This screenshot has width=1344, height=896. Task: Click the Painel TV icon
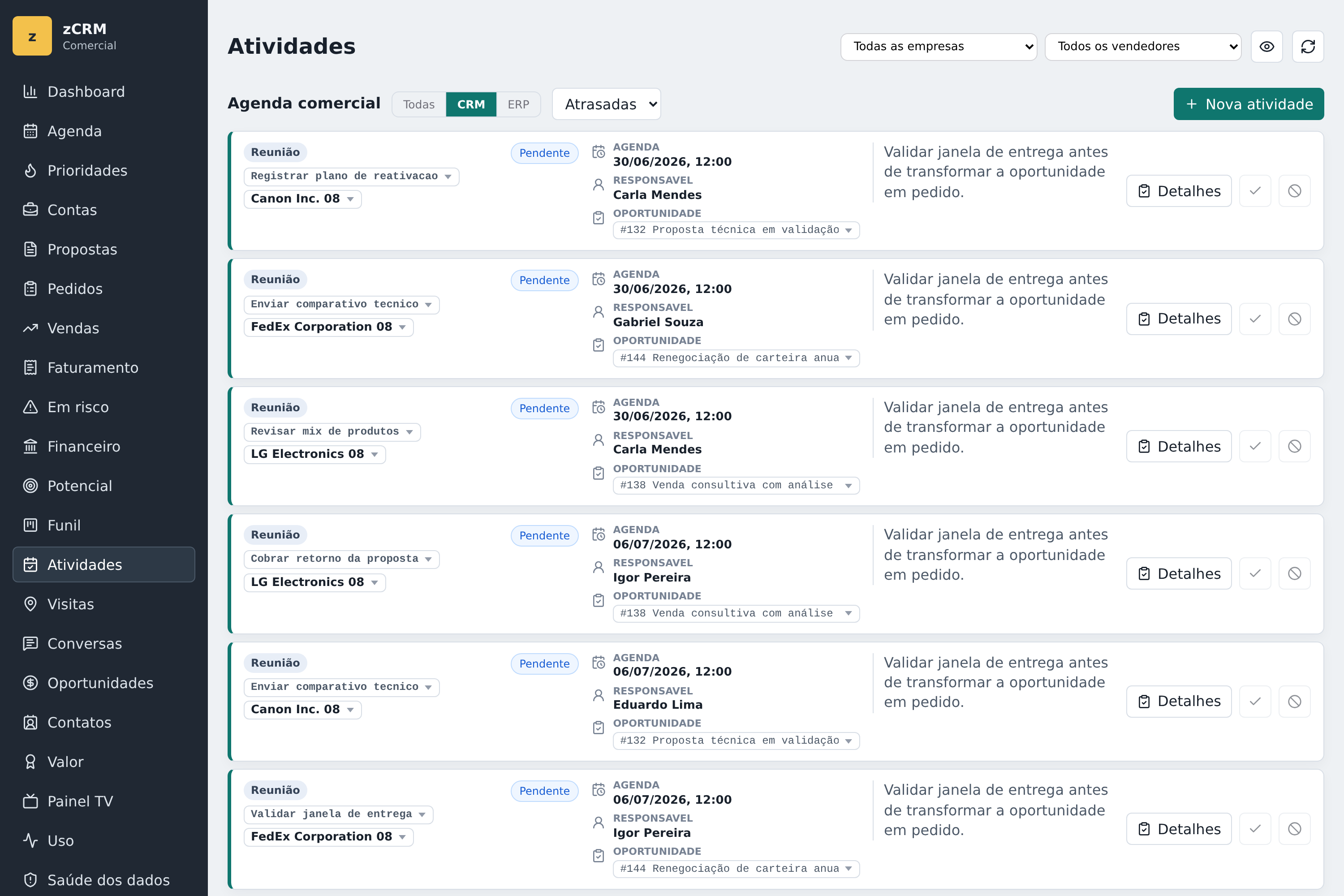coord(30,801)
